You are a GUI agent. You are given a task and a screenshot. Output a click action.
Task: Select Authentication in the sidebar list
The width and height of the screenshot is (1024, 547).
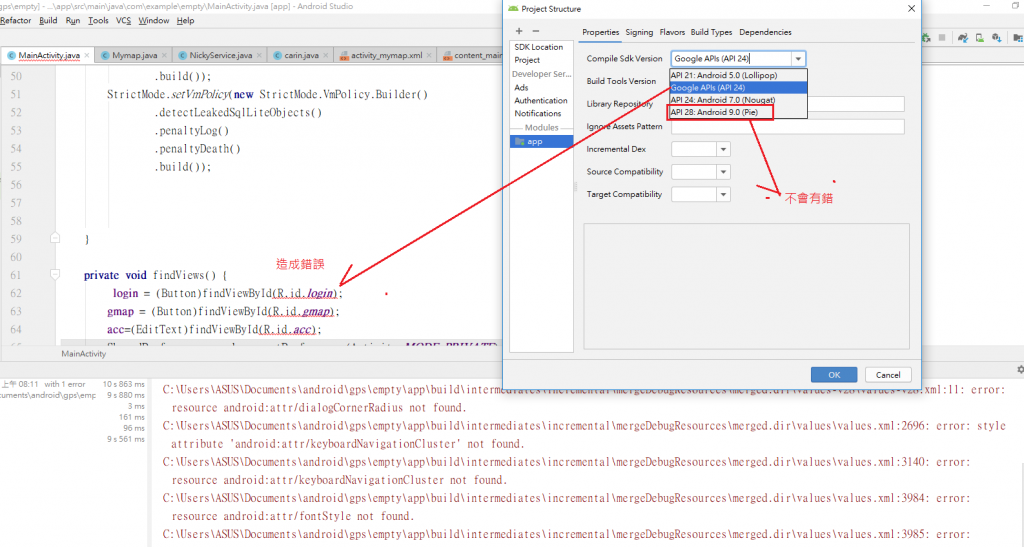(x=541, y=101)
